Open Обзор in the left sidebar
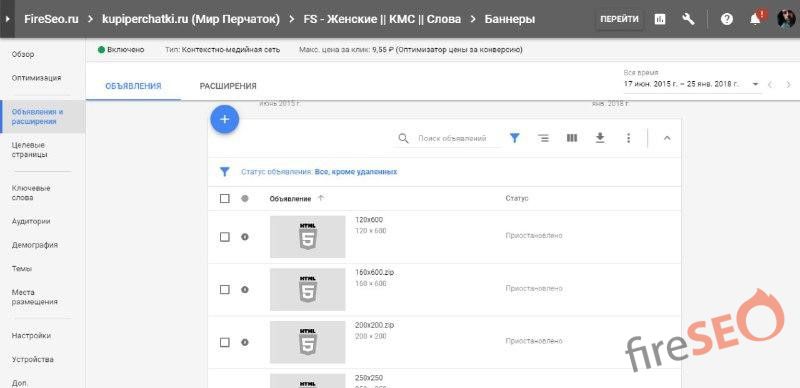The image size is (800, 388). (x=23, y=54)
